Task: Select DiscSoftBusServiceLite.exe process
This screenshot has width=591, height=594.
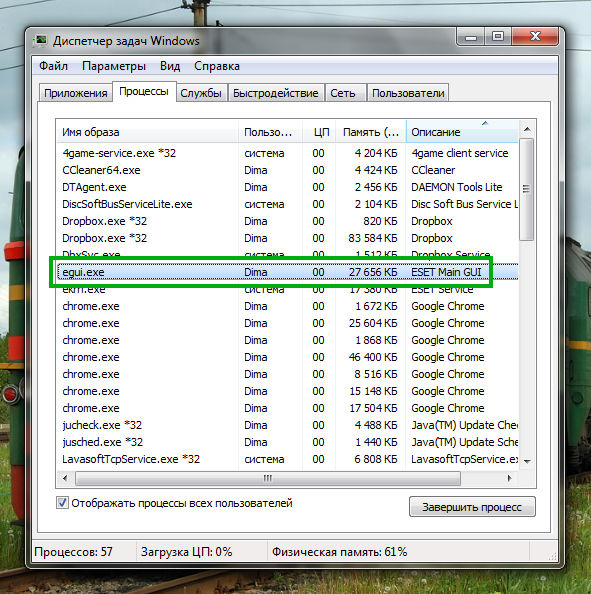Action: point(287,204)
